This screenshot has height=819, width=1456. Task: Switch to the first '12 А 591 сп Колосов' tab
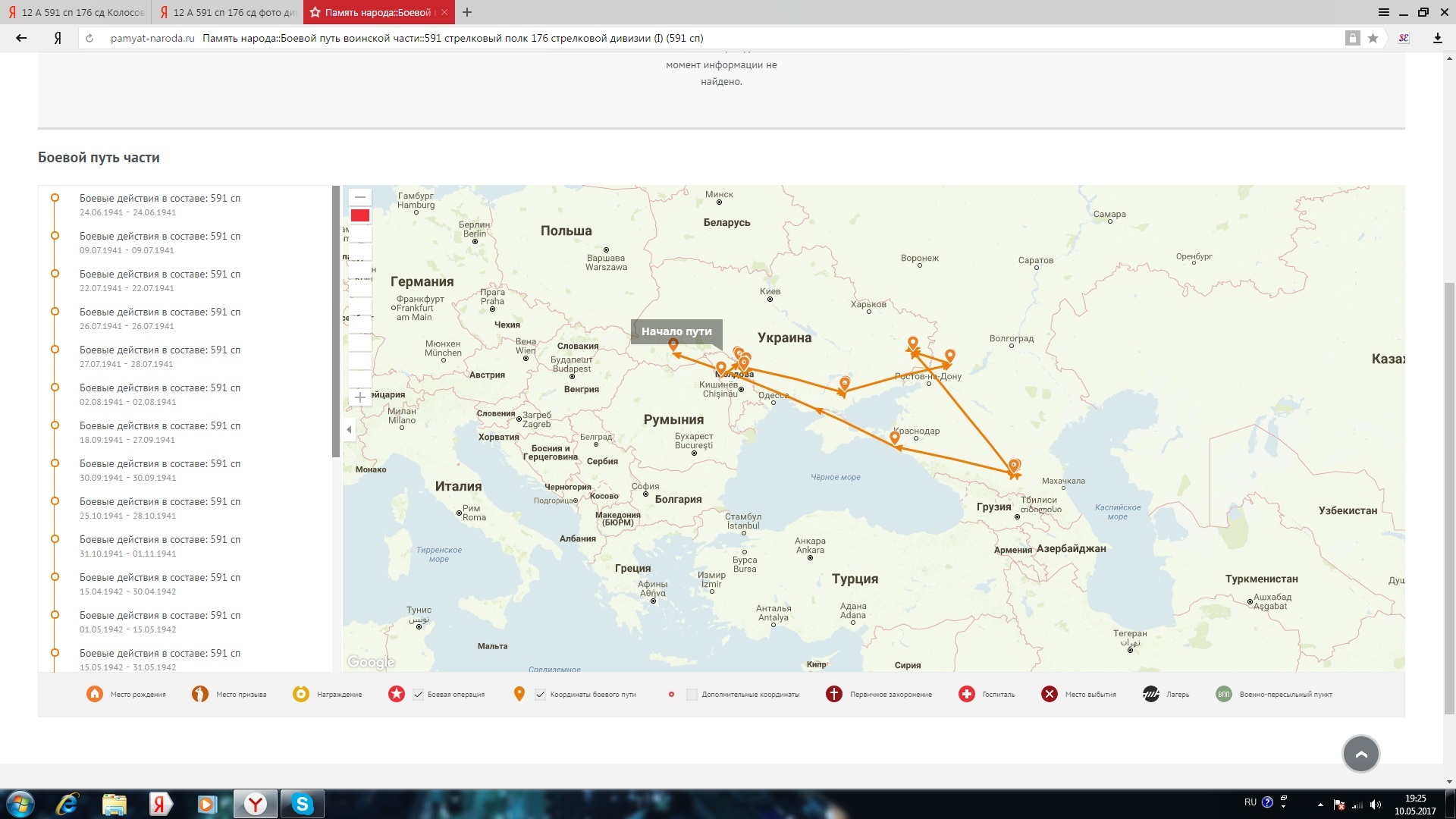pos(76,12)
